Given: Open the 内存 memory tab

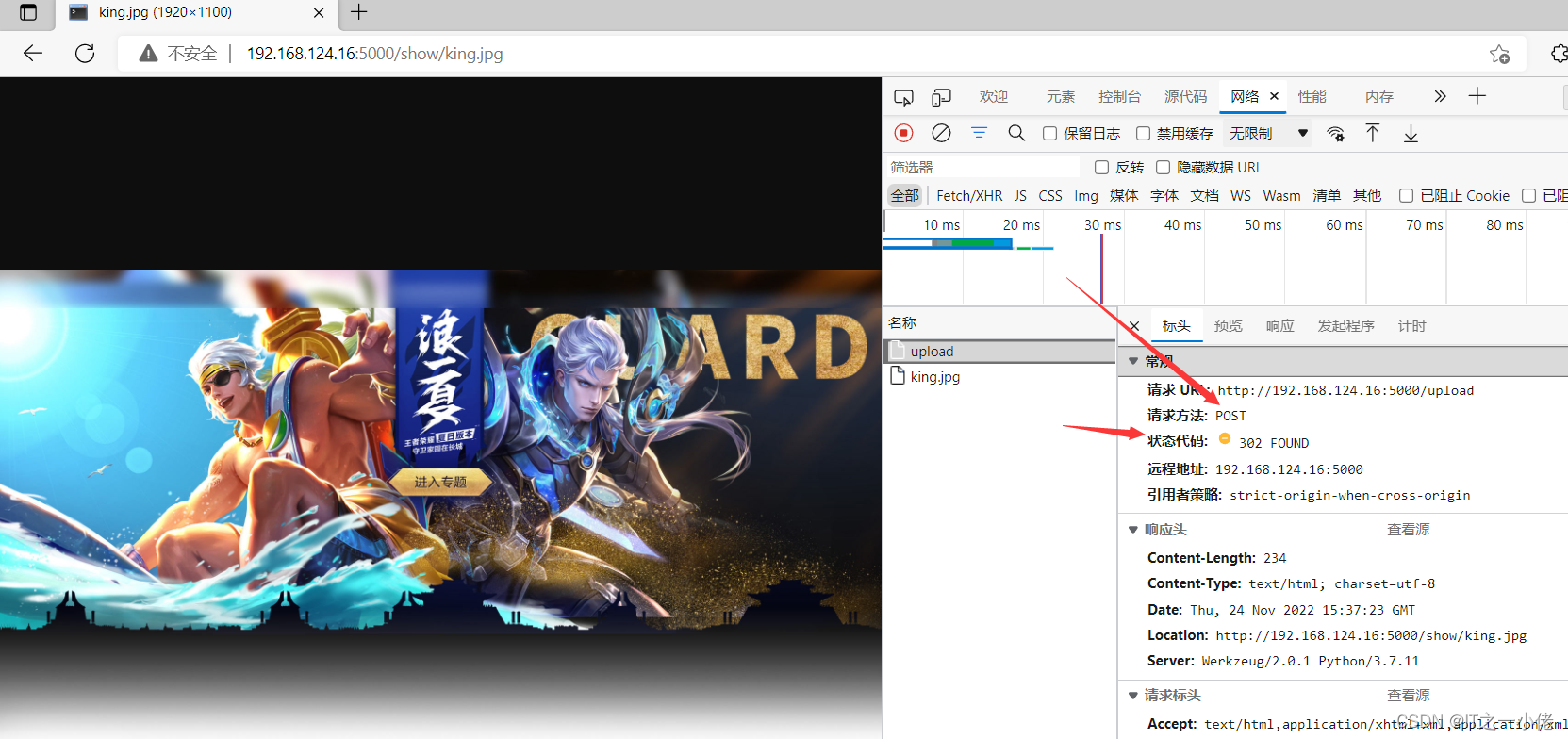Looking at the screenshot, I should click(x=1379, y=97).
